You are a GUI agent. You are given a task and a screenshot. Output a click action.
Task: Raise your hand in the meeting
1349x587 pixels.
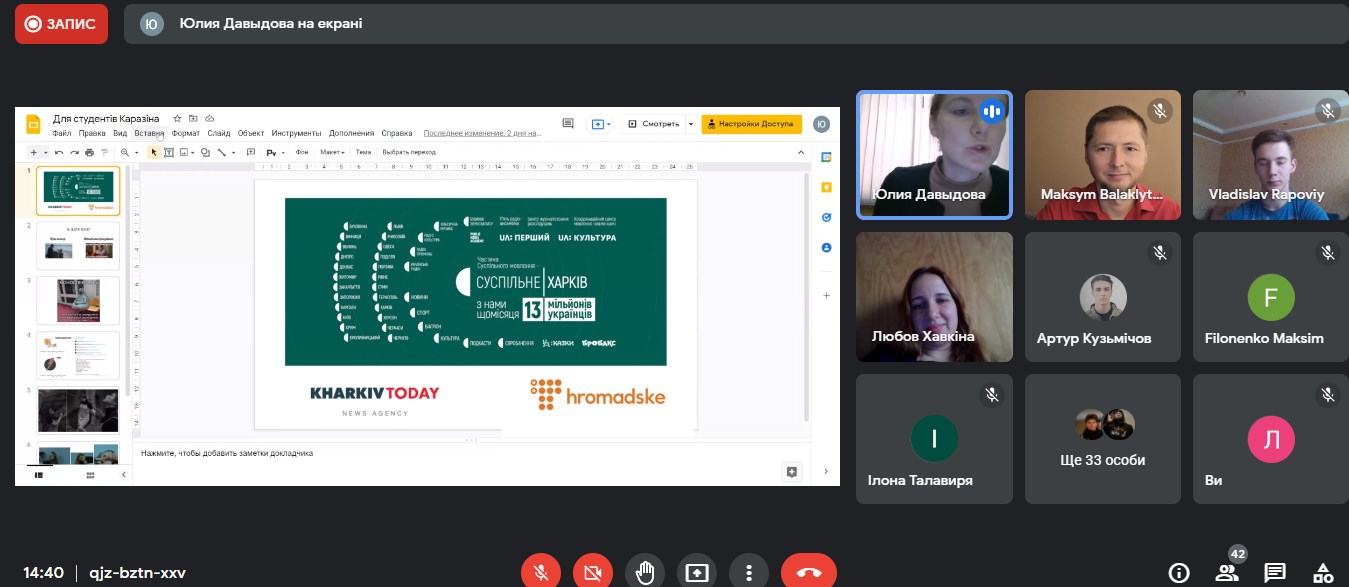click(x=645, y=573)
